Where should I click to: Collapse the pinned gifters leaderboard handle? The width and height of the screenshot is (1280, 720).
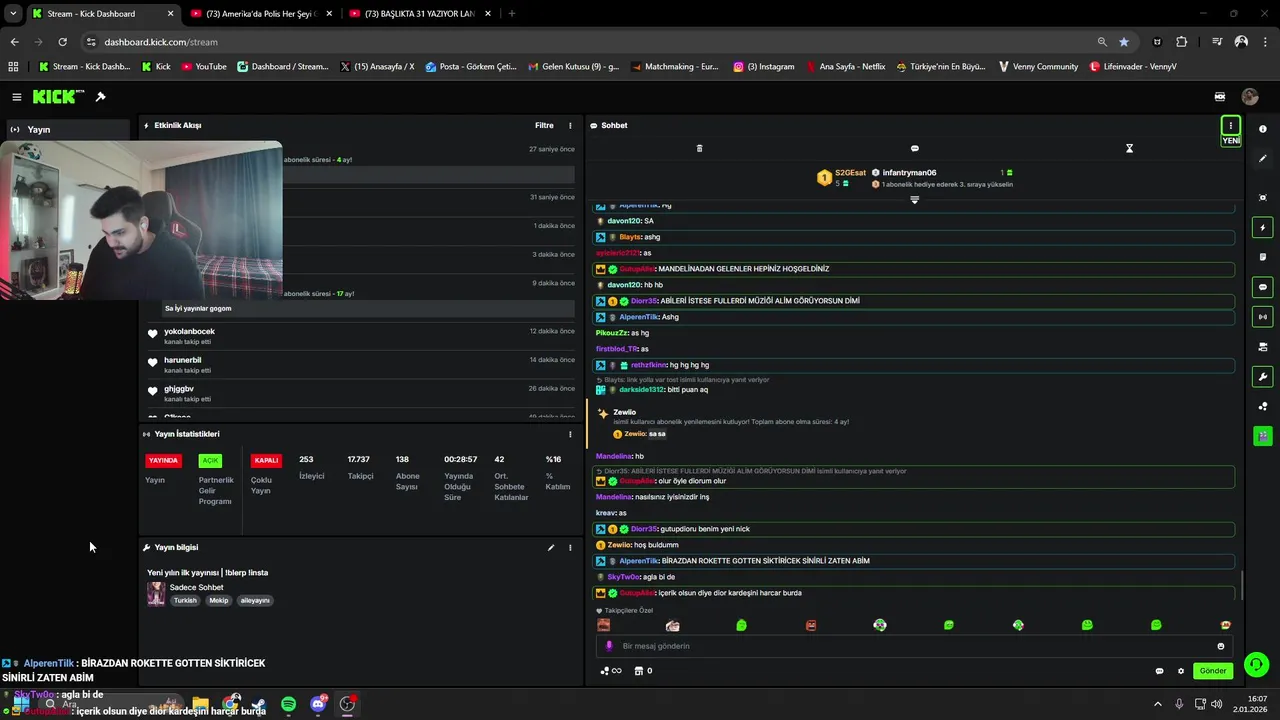(914, 200)
